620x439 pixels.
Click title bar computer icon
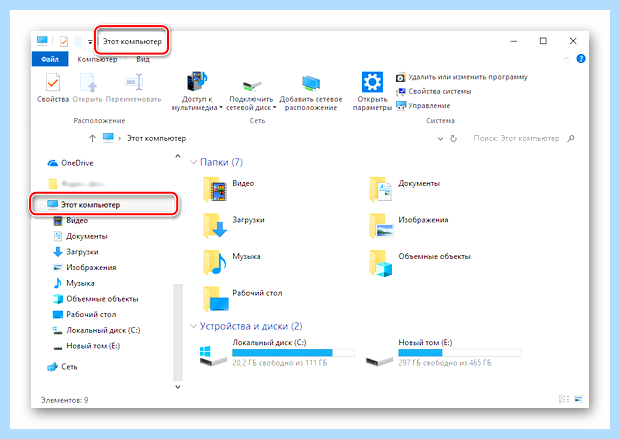tap(42, 40)
